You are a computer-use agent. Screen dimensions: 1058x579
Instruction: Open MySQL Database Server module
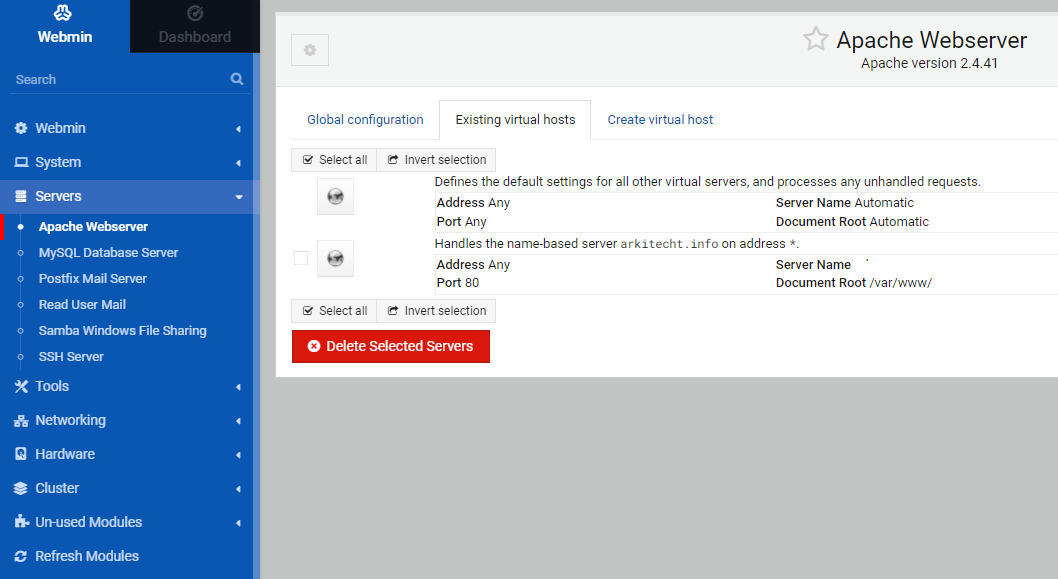click(x=108, y=252)
